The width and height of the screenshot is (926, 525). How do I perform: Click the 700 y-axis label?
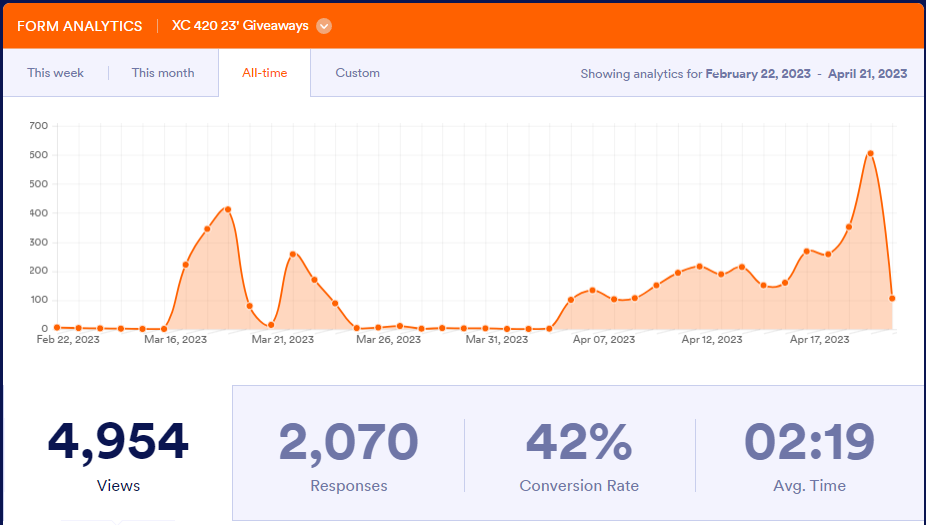[x=39, y=126]
